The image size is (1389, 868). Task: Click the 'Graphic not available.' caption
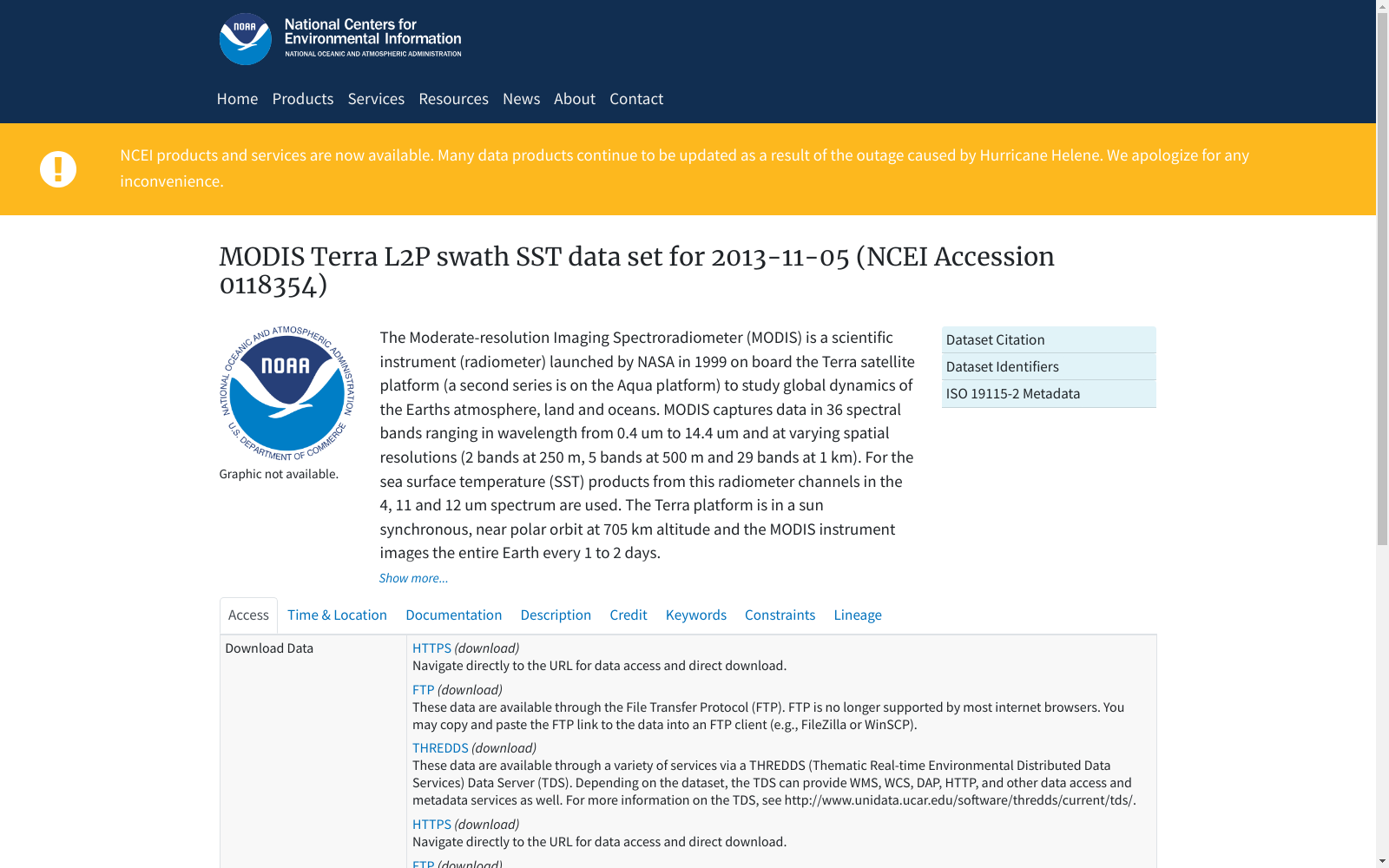click(279, 474)
